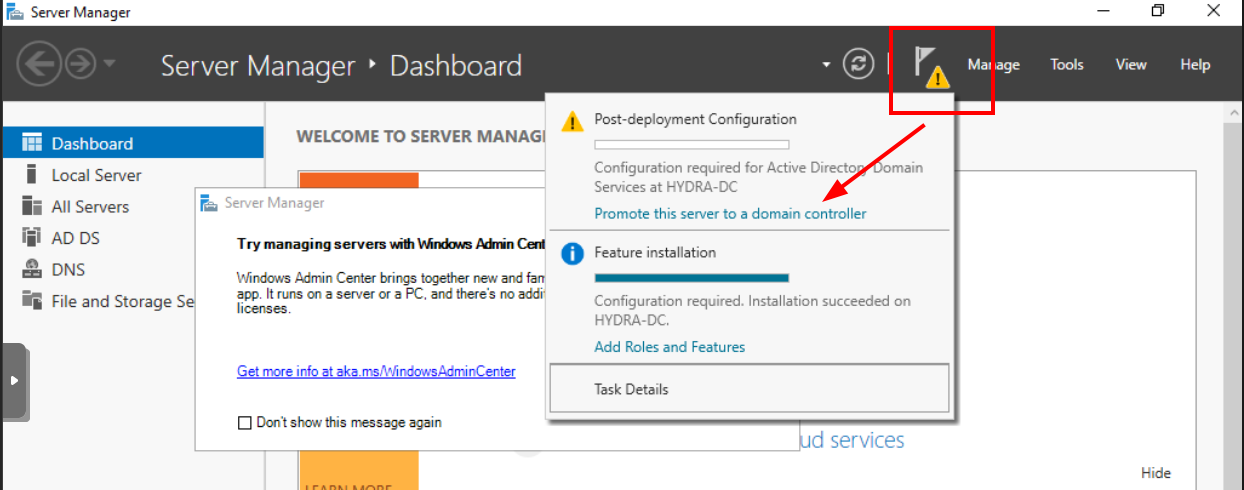Expand the navigation history dropdown arrow
The width and height of the screenshot is (1244, 490).
point(109,65)
